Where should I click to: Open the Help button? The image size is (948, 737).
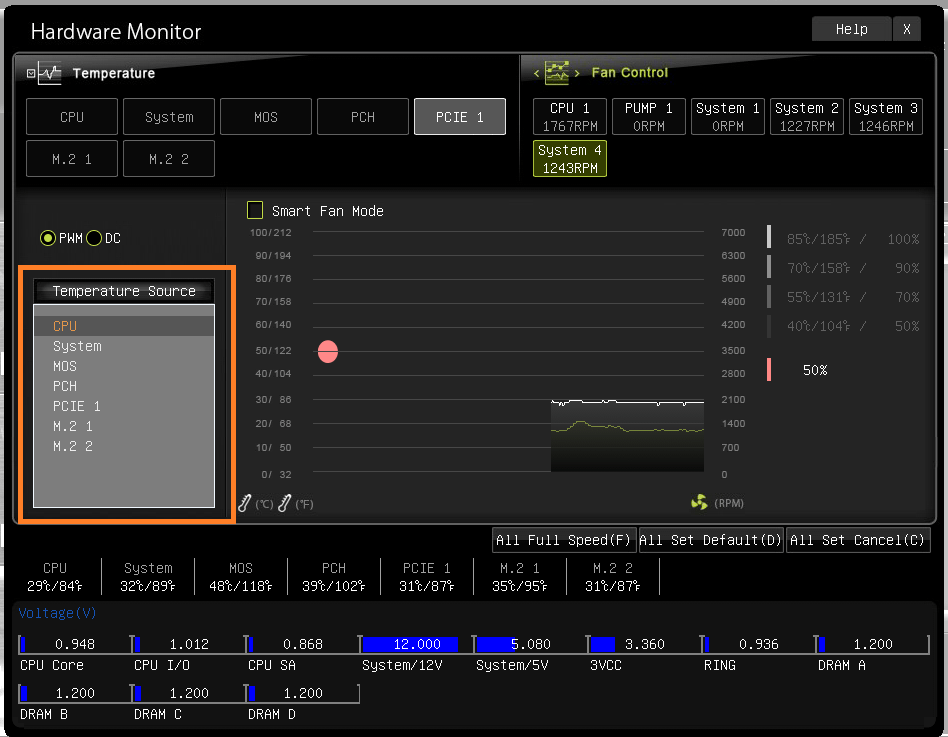point(851,29)
